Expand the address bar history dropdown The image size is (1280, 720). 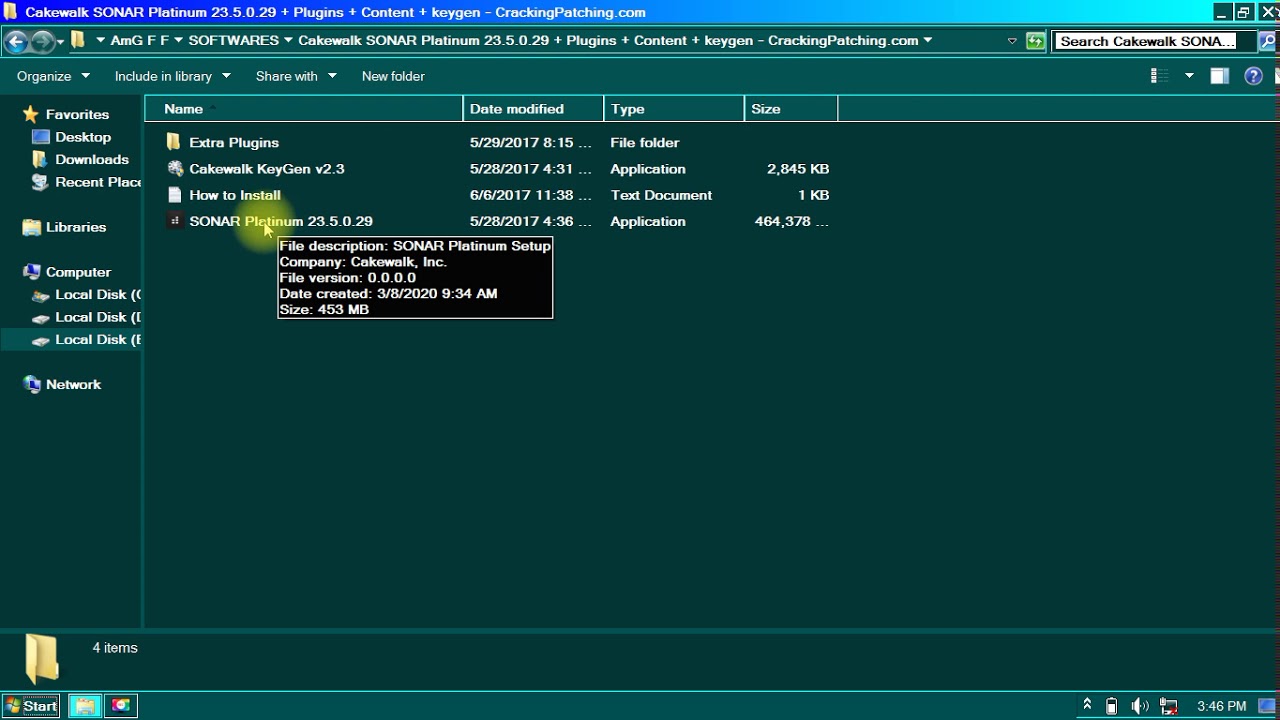(1012, 41)
